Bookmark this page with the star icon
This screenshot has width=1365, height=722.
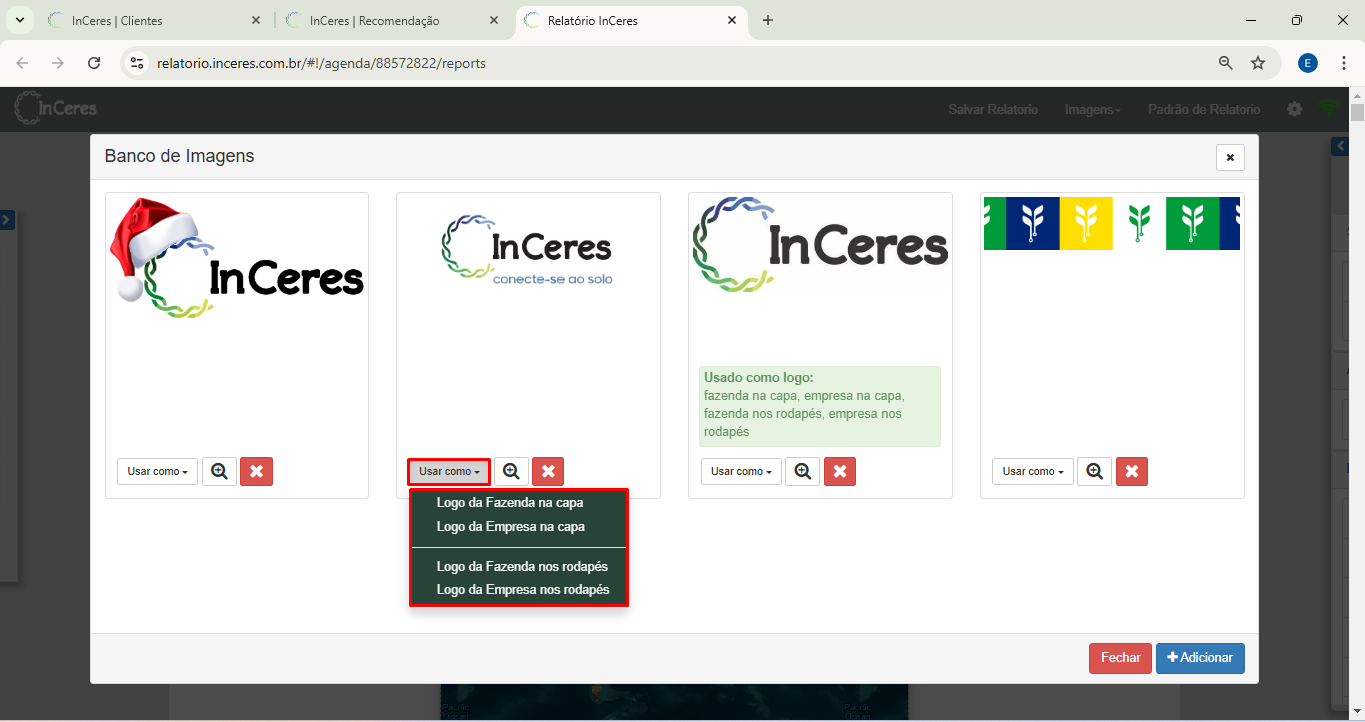(1258, 63)
